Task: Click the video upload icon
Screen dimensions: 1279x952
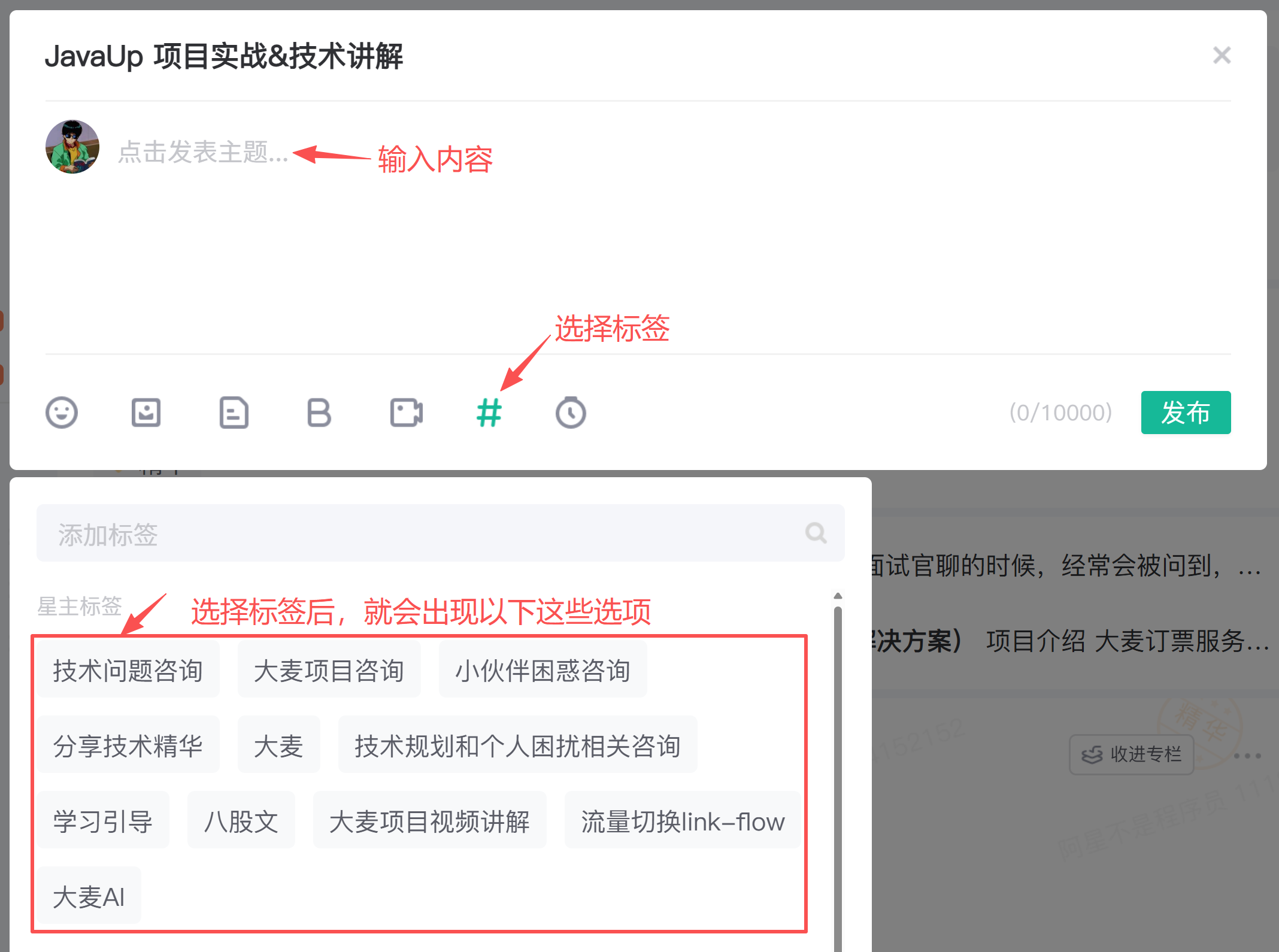Action: coord(406,413)
